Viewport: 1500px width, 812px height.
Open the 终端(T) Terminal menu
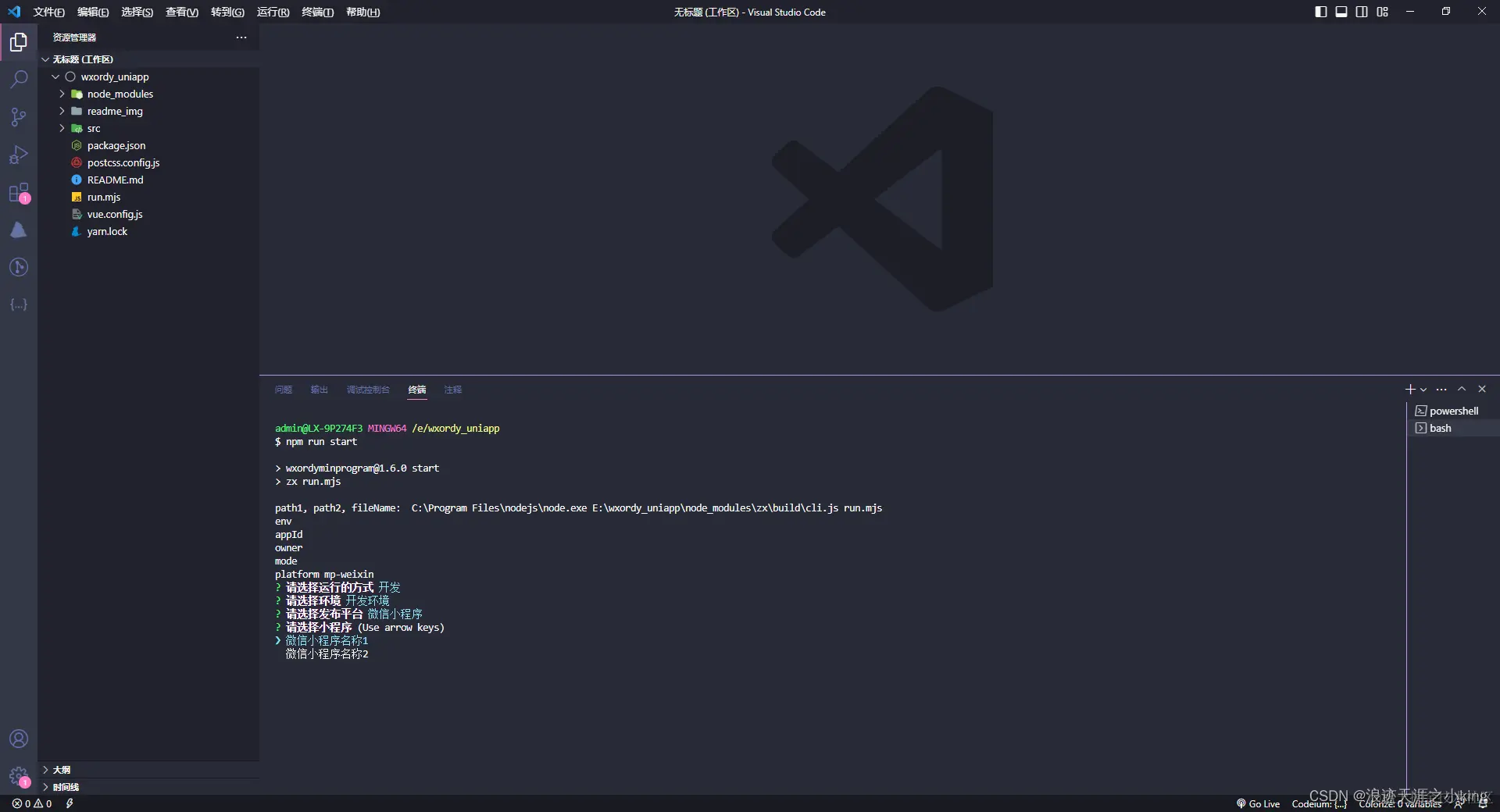pos(317,12)
